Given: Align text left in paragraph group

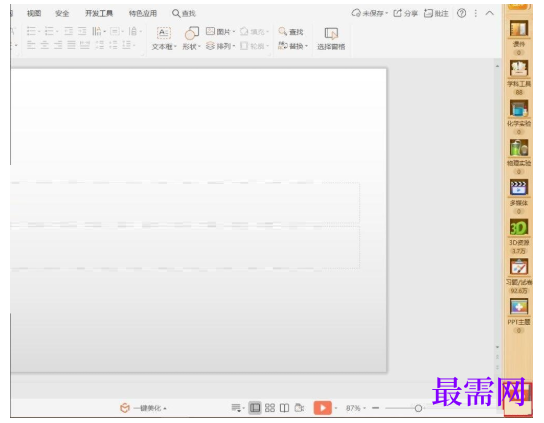Looking at the screenshot, I should tap(31, 45).
